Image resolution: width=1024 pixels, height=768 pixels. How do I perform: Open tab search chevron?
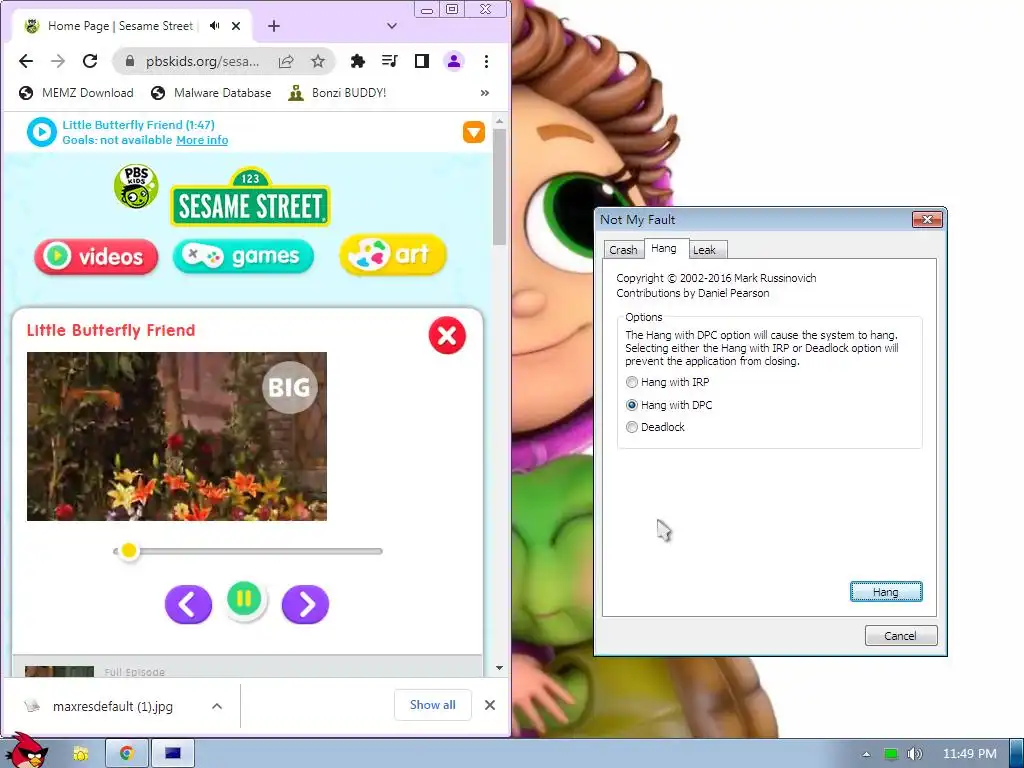point(392,26)
